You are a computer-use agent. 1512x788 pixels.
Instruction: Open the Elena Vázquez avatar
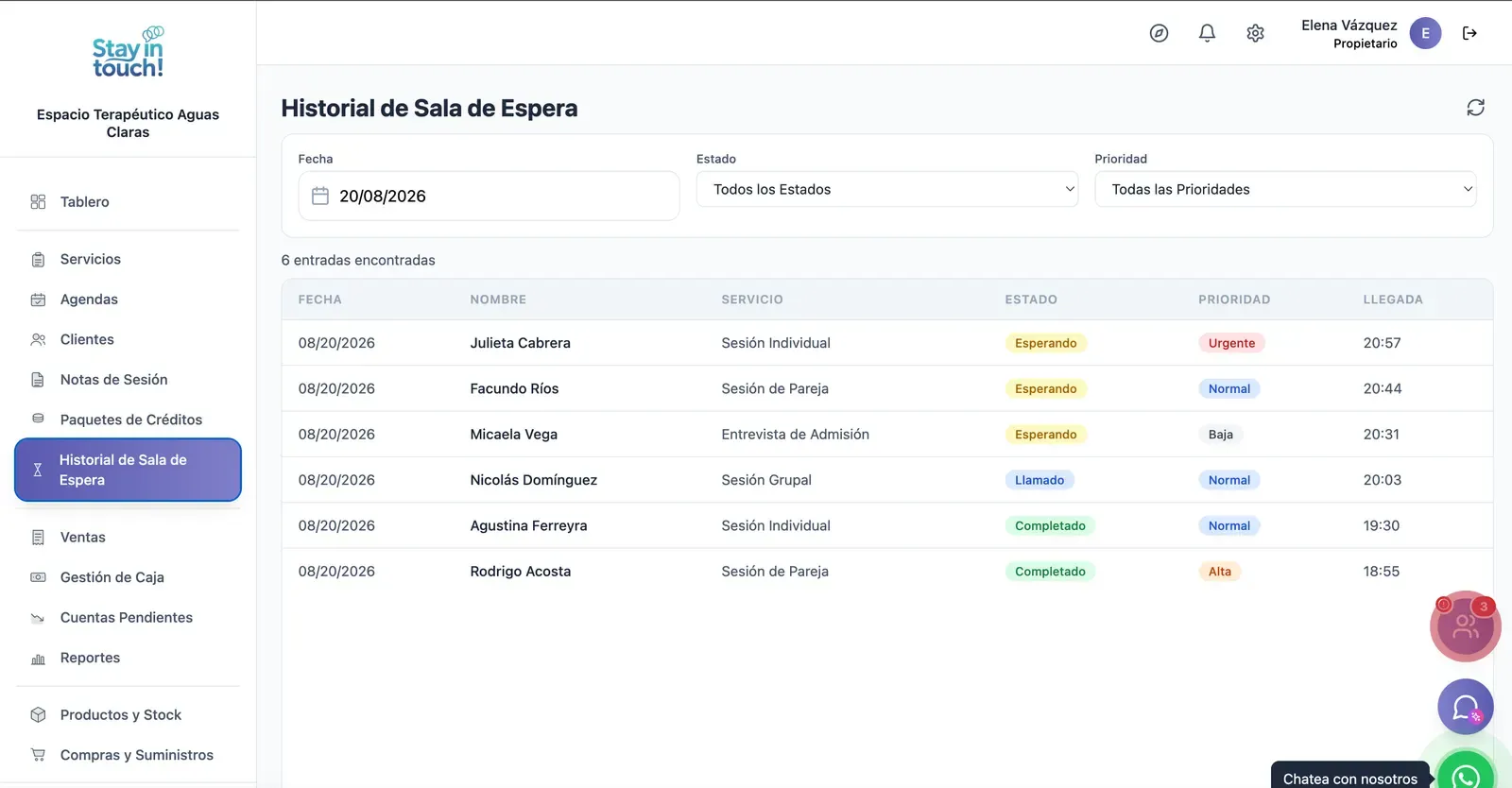pyautogui.click(x=1425, y=33)
